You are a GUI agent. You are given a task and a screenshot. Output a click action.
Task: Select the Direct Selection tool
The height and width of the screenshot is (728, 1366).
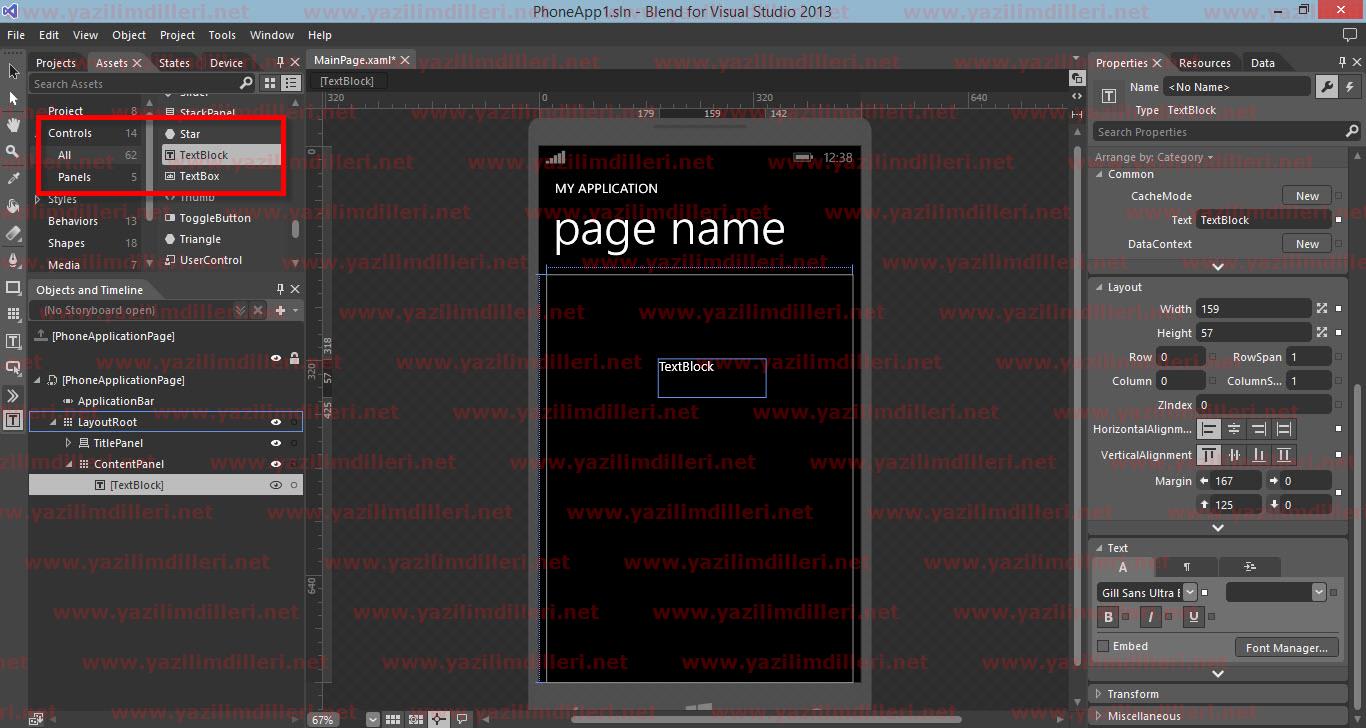click(x=13, y=98)
